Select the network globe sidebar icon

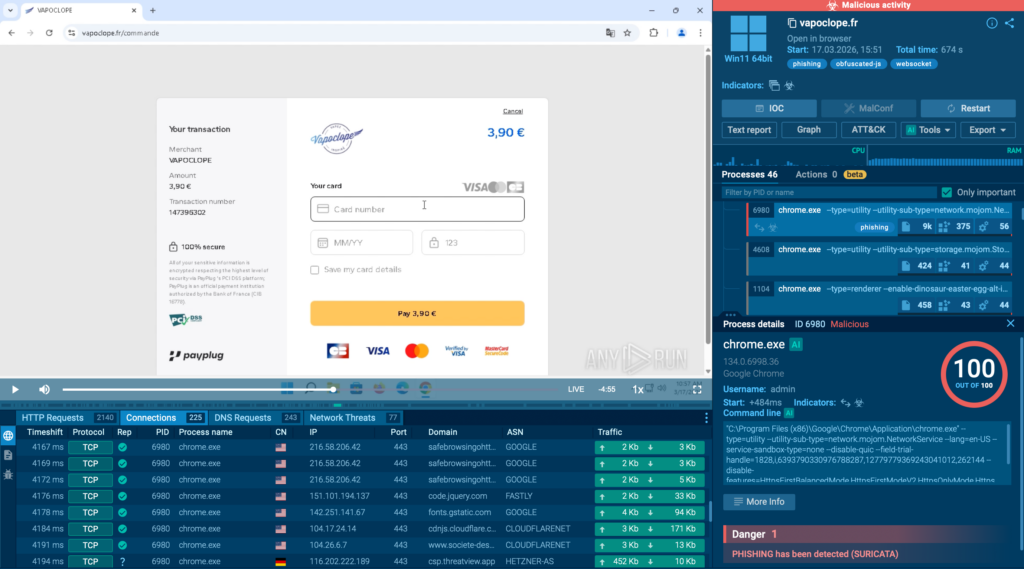click(x=8, y=436)
